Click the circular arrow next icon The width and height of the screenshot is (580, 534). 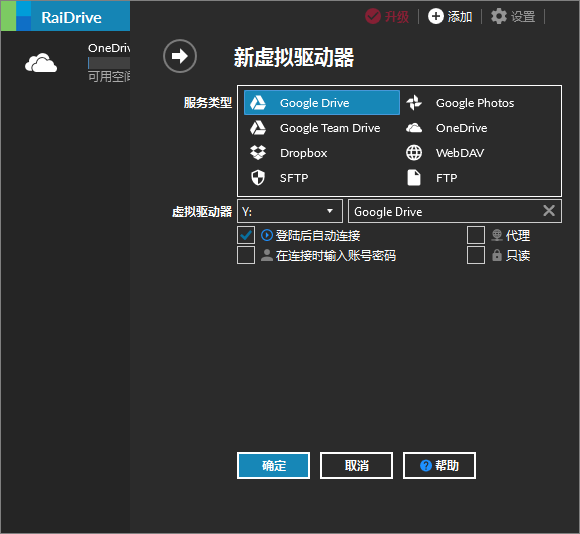[x=180, y=56]
